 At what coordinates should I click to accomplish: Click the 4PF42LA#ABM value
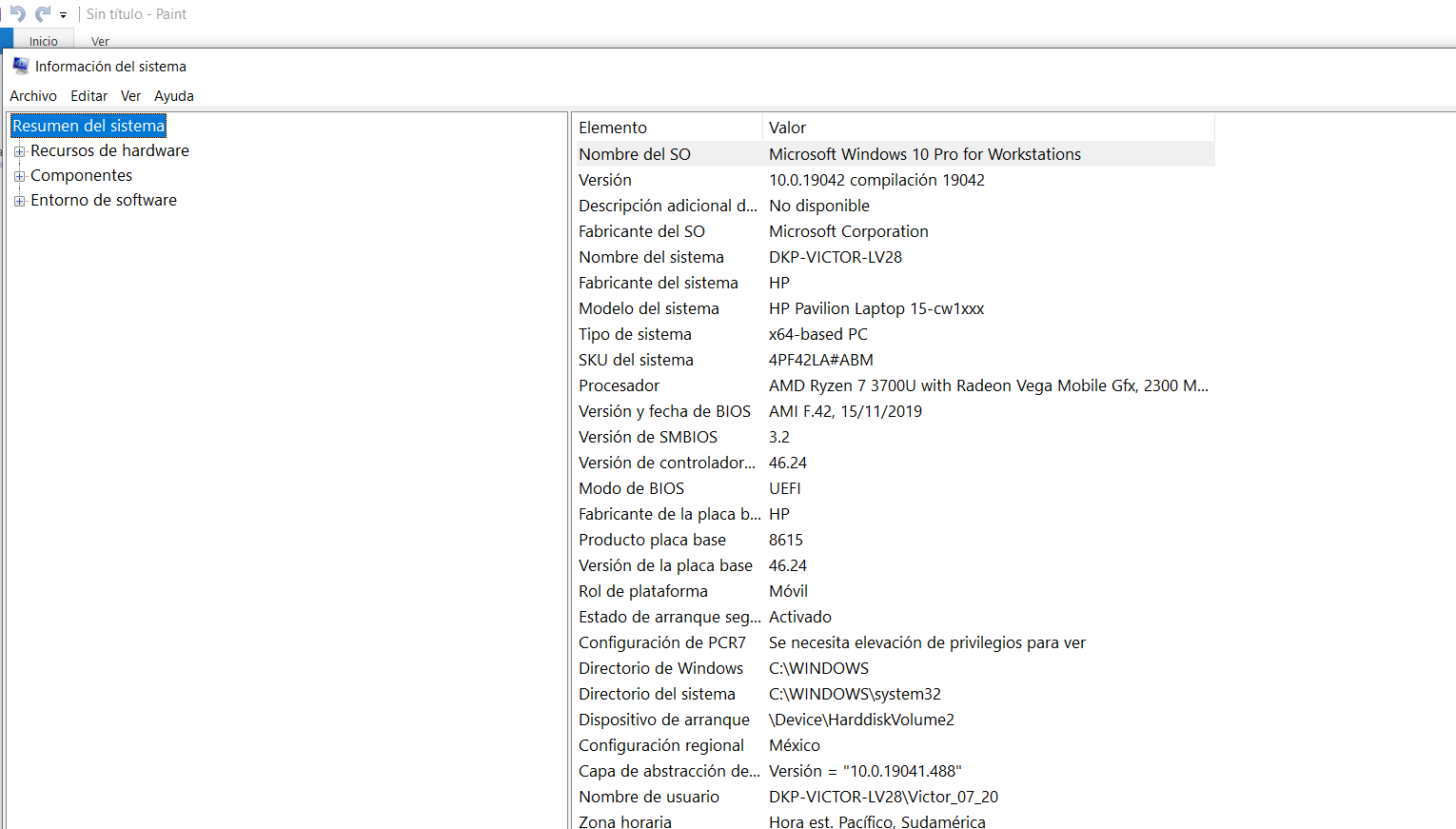(821, 360)
